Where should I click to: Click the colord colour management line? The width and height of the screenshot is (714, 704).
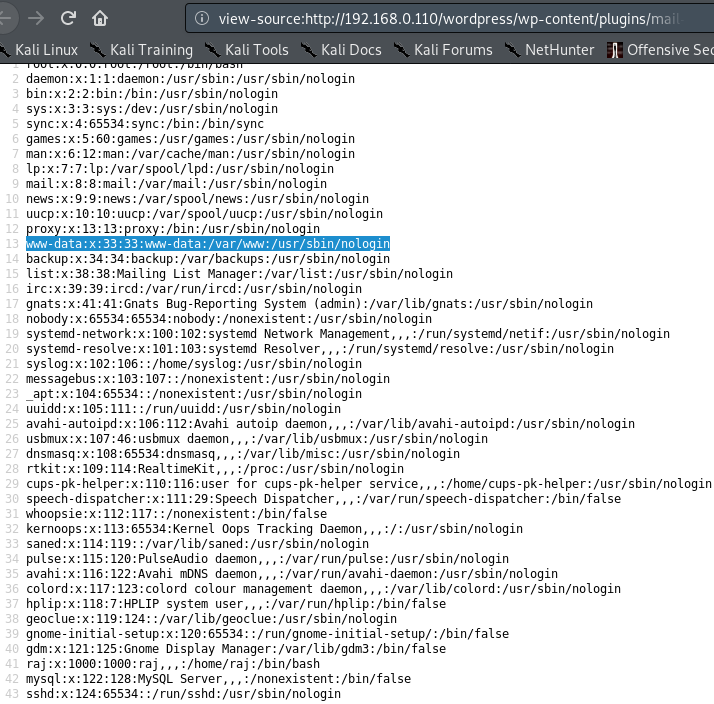[x=323, y=589]
